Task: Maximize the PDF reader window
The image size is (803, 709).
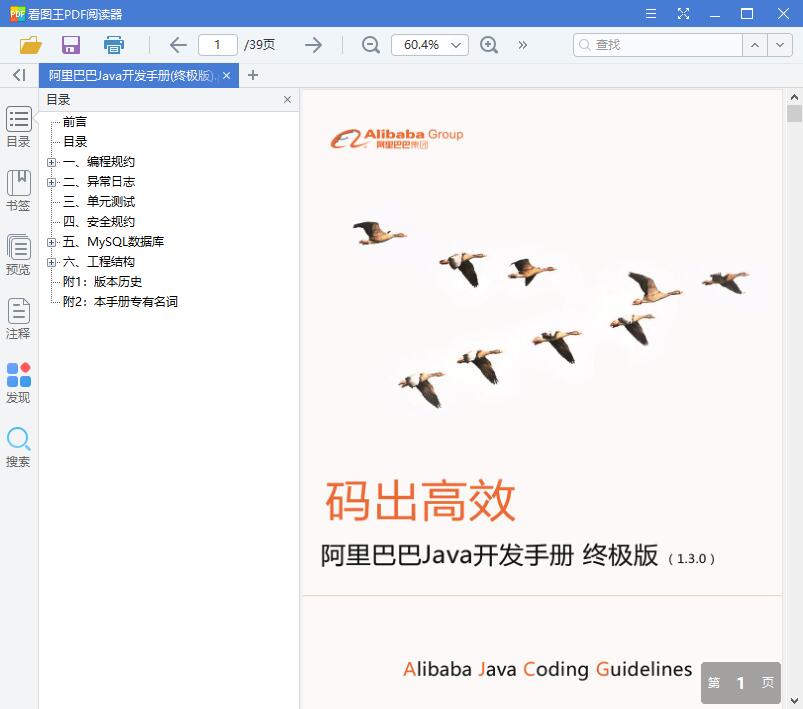Action: coord(747,14)
